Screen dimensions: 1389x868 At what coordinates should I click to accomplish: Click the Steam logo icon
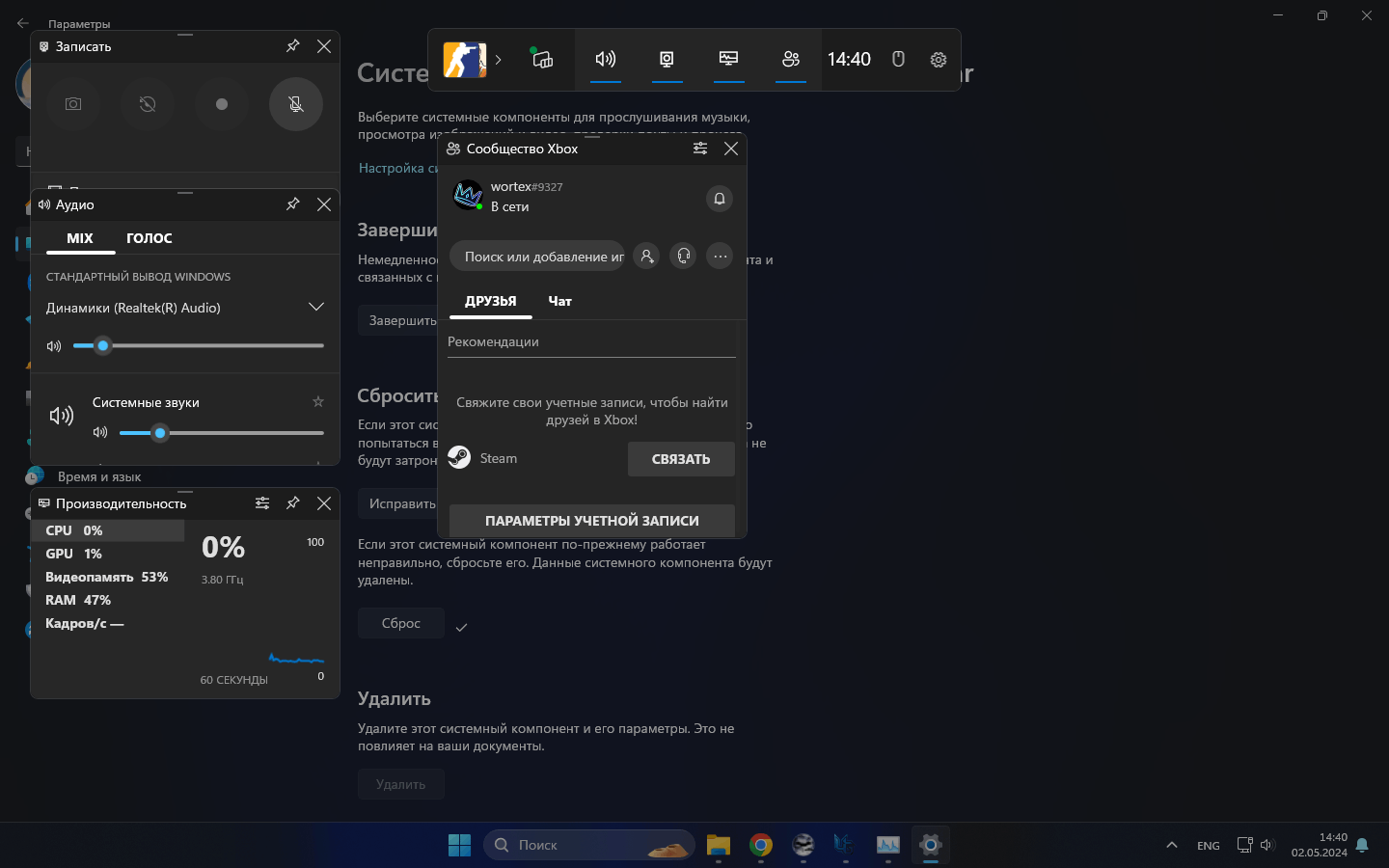click(x=460, y=458)
